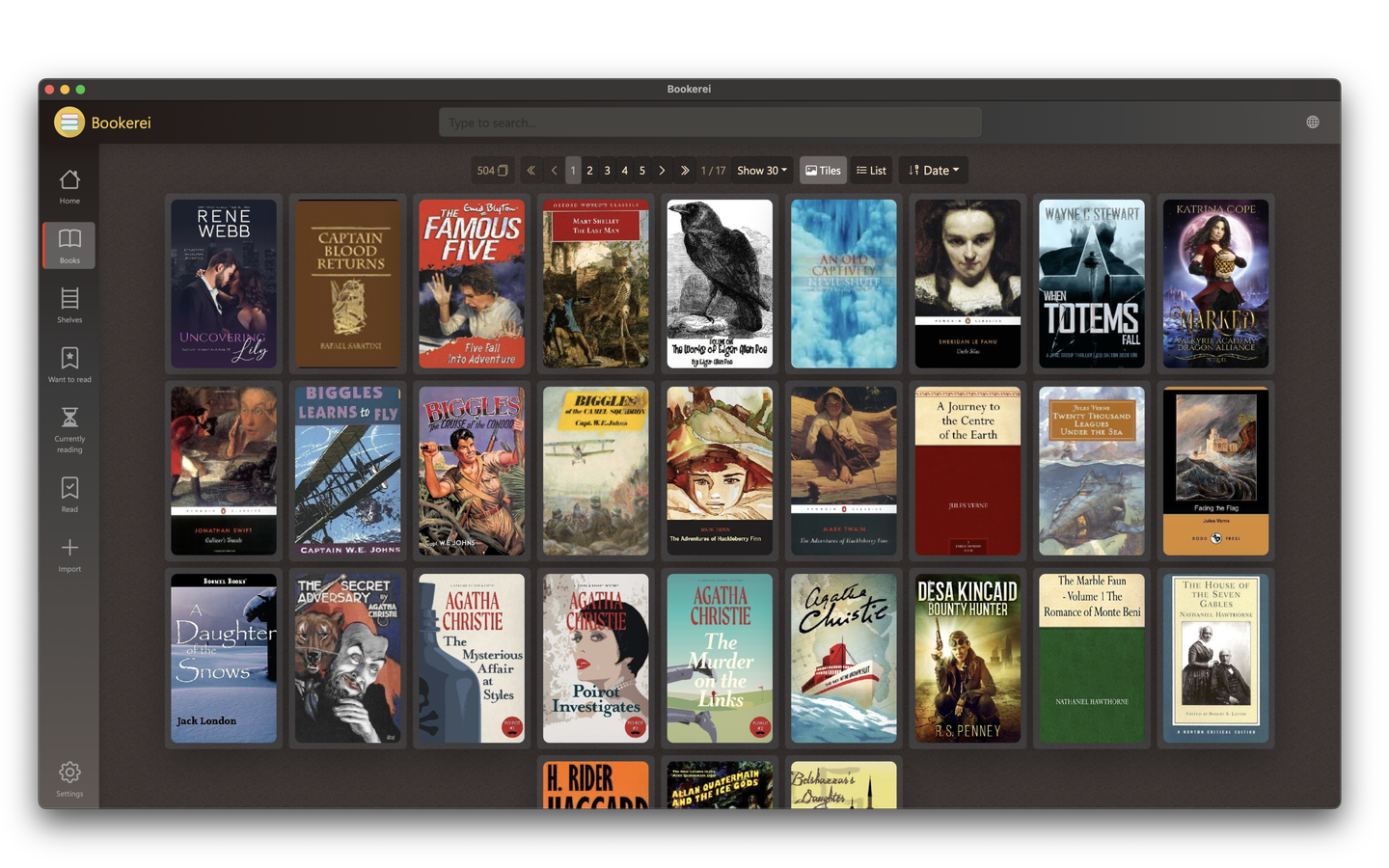
Task: Jump to first page with double-left arrows
Action: tap(531, 171)
